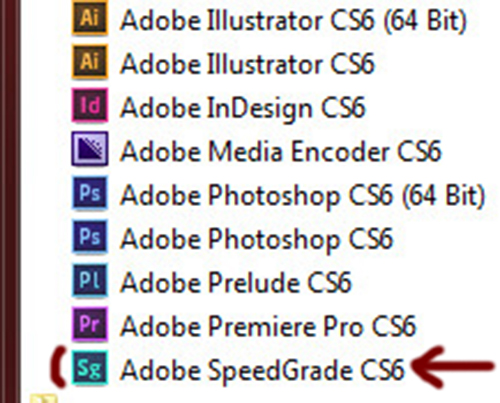Open Adobe Prelude CS6 label
The image size is (500, 403).
tap(236, 282)
